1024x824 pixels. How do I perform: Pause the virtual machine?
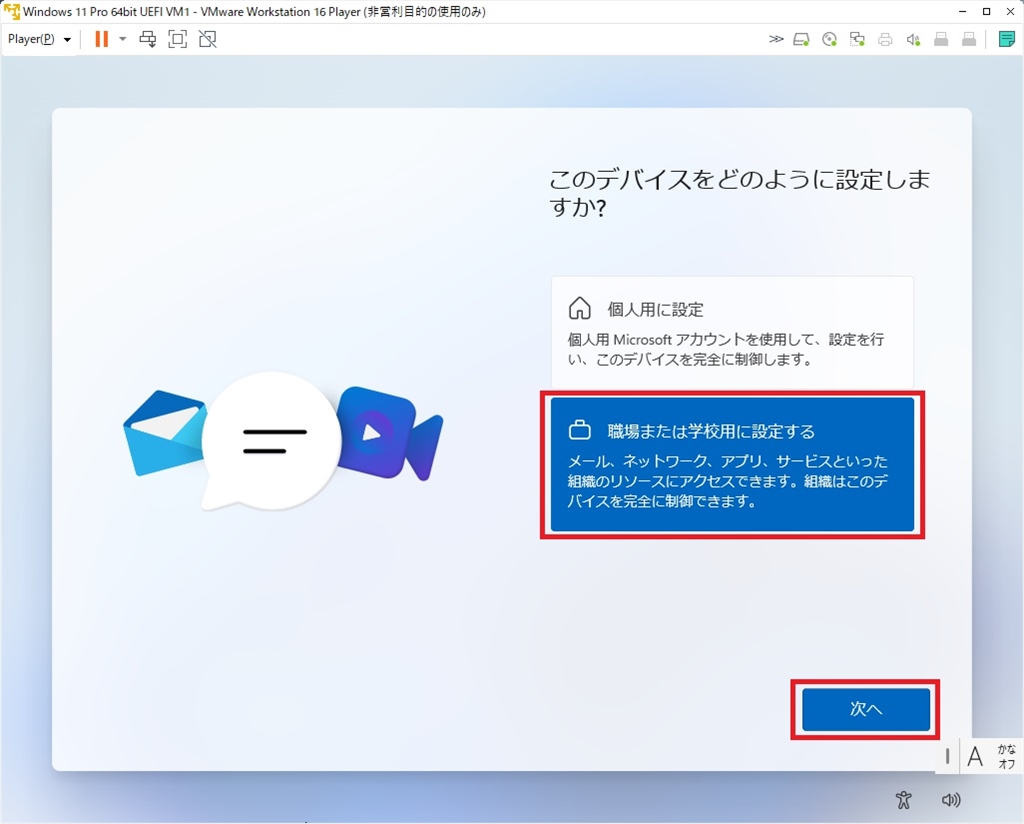[x=101, y=39]
